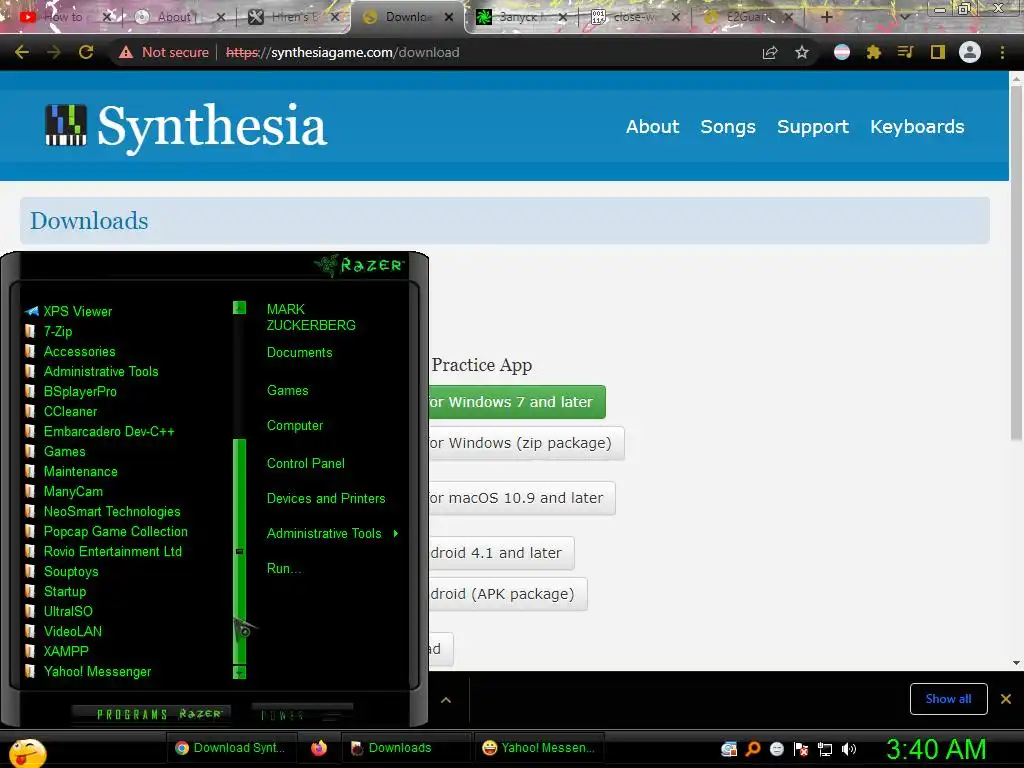This screenshot has width=1024, height=768.
Task: Download the Windows zip package
Action: point(526,443)
